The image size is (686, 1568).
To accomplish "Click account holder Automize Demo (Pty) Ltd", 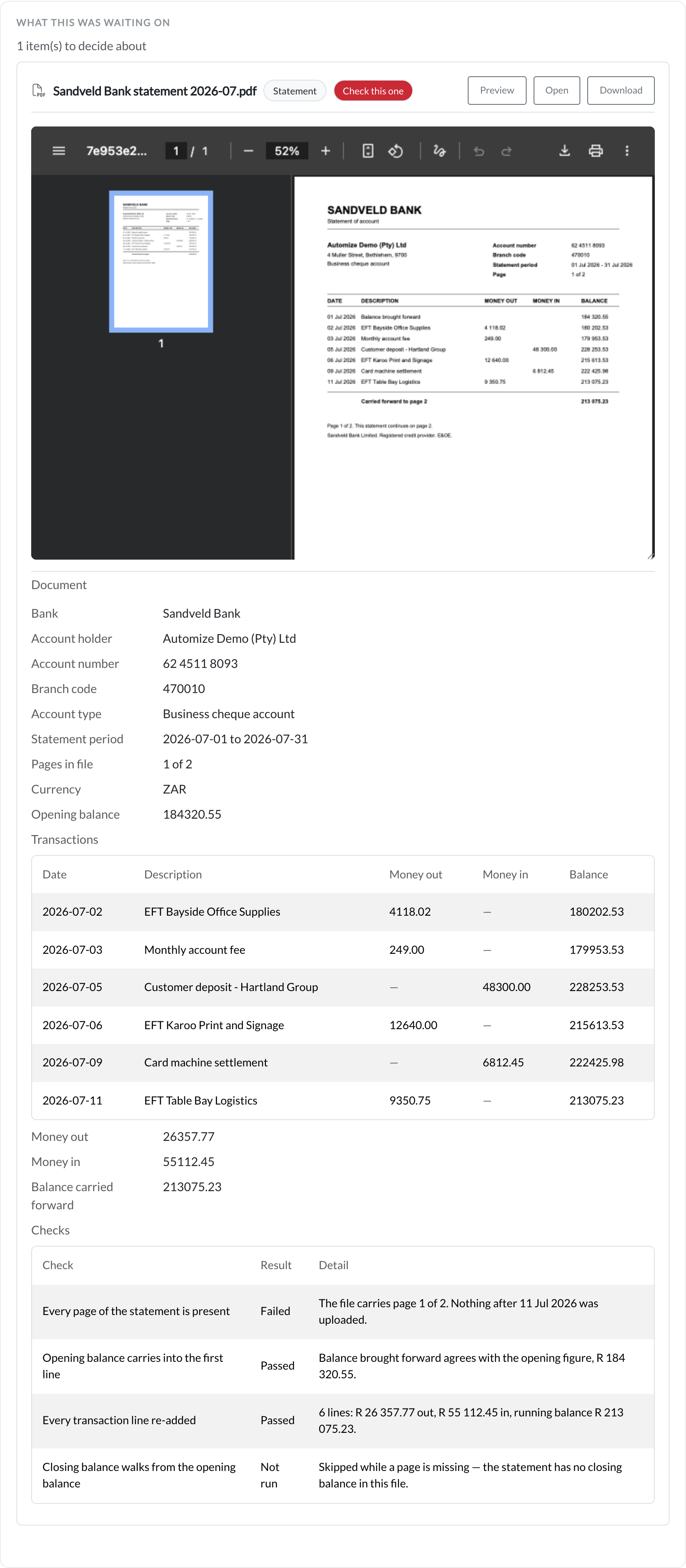I will 230,638.
